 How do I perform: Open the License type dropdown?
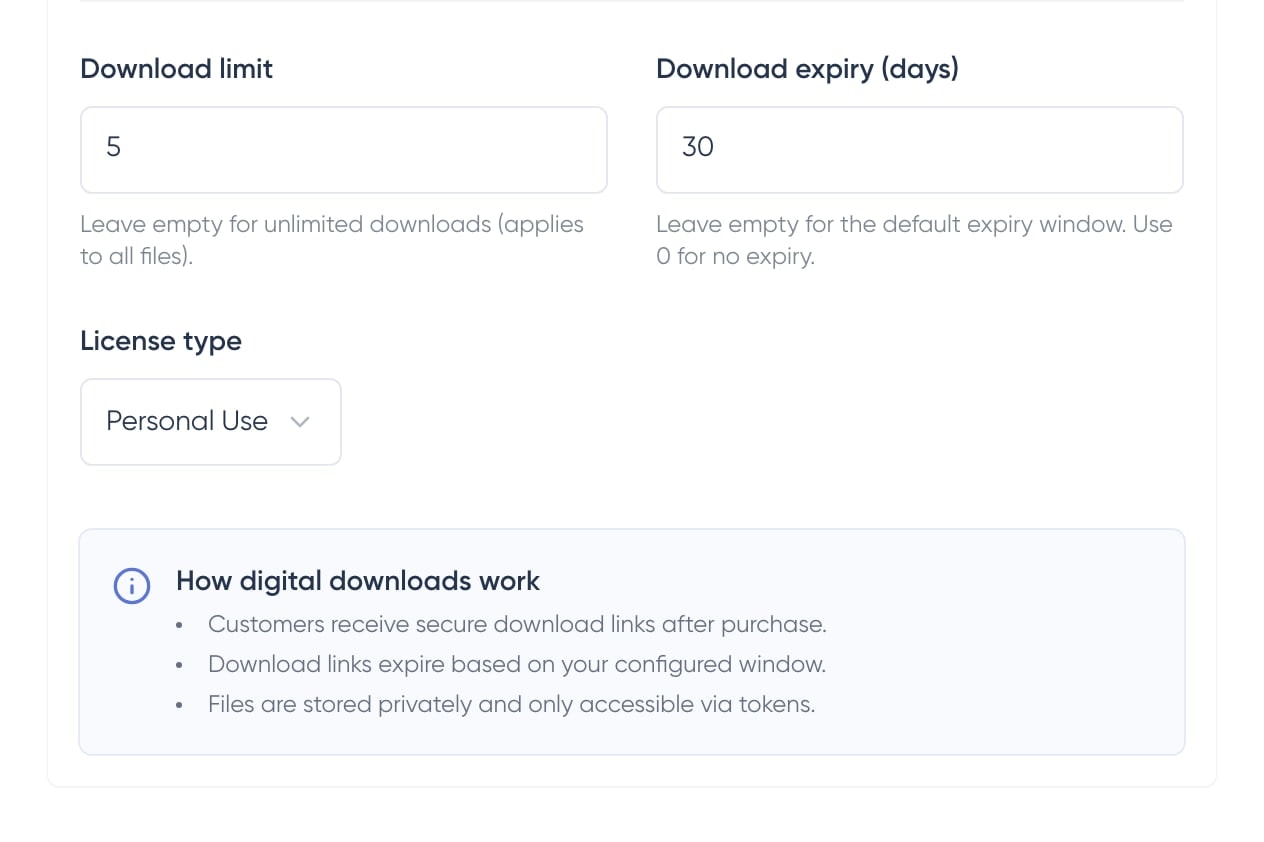210,421
